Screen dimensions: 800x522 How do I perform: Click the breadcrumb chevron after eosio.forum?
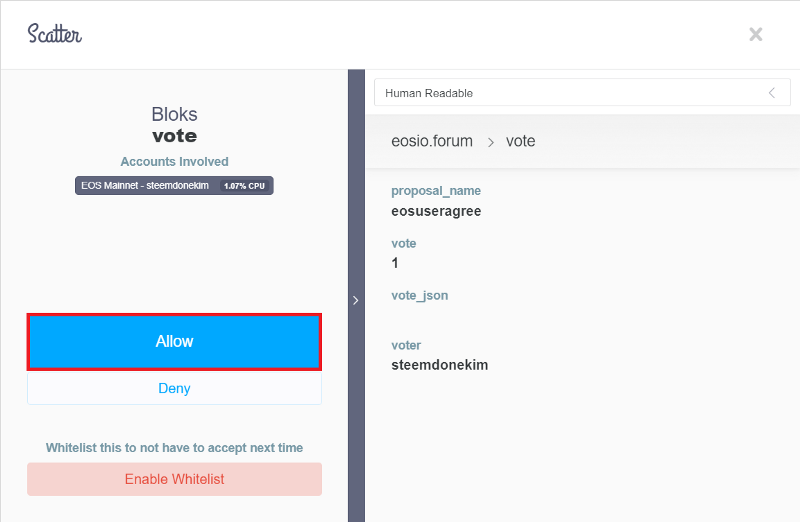click(x=490, y=142)
